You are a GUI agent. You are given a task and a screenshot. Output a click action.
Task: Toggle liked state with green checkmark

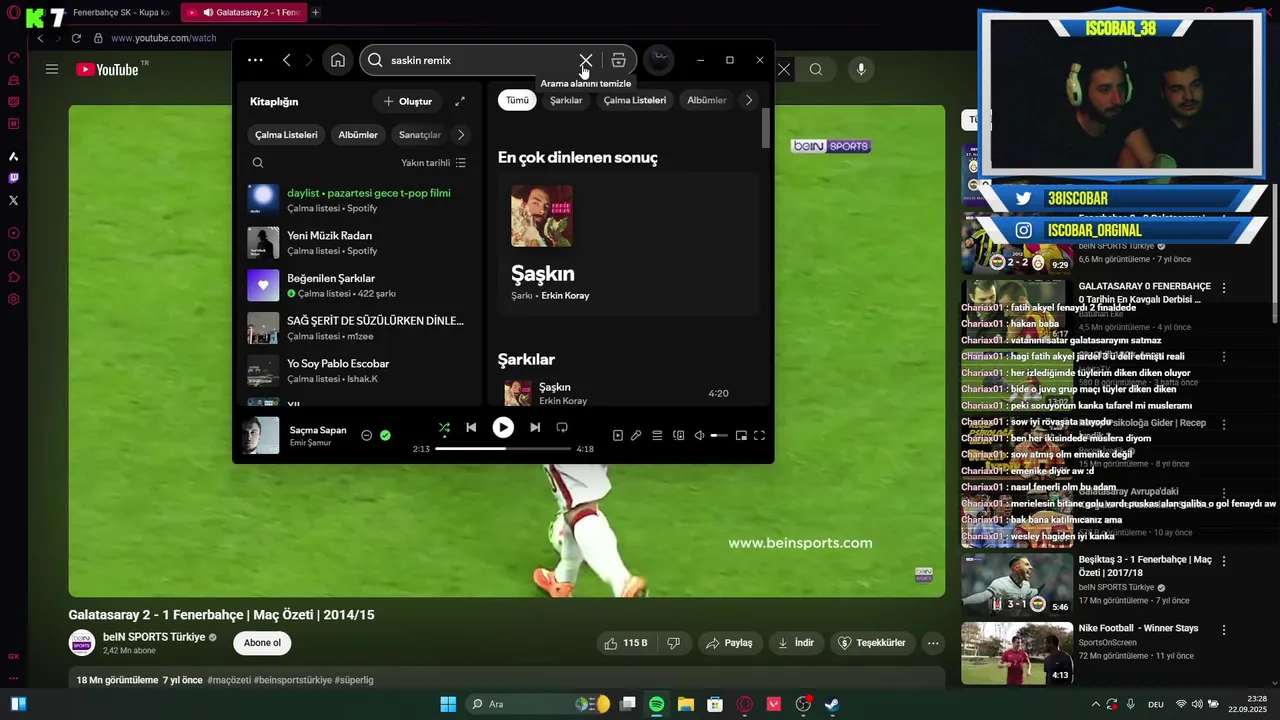[385, 435]
